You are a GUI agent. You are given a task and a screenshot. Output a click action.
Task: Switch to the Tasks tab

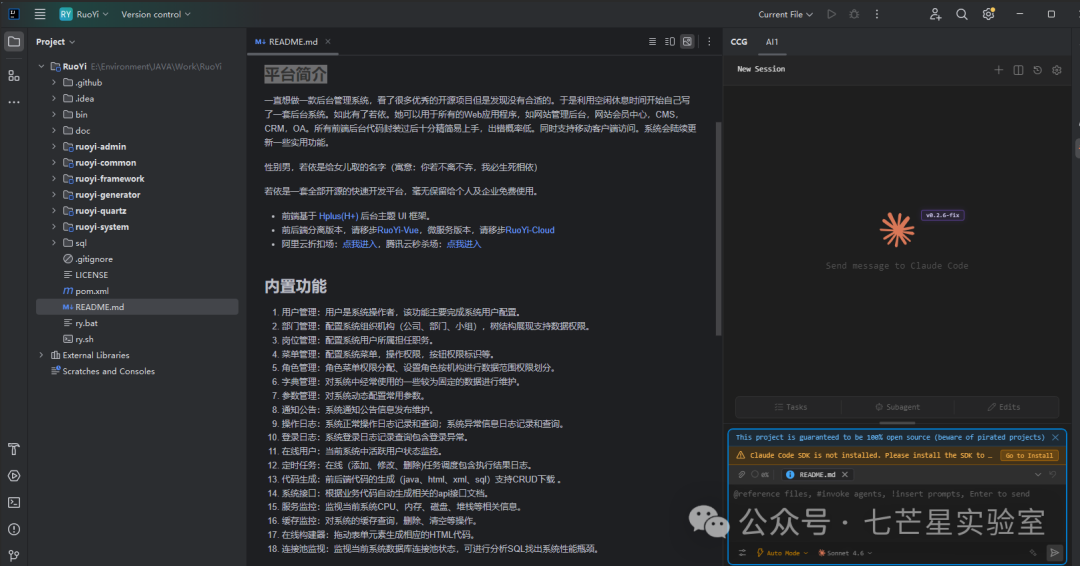pyautogui.click(x=790, y=407)
